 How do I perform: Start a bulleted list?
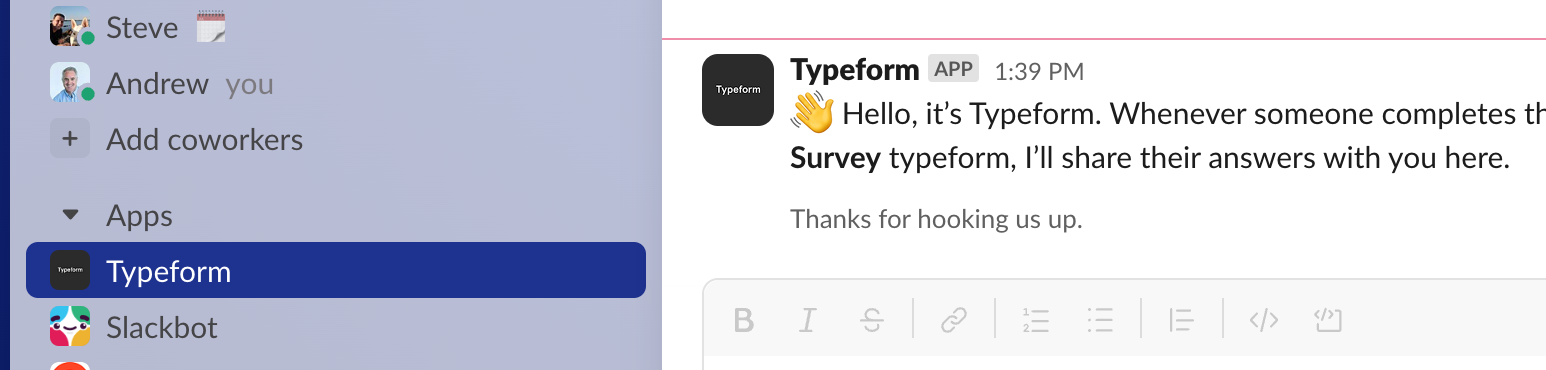[x=1100, y=320]
